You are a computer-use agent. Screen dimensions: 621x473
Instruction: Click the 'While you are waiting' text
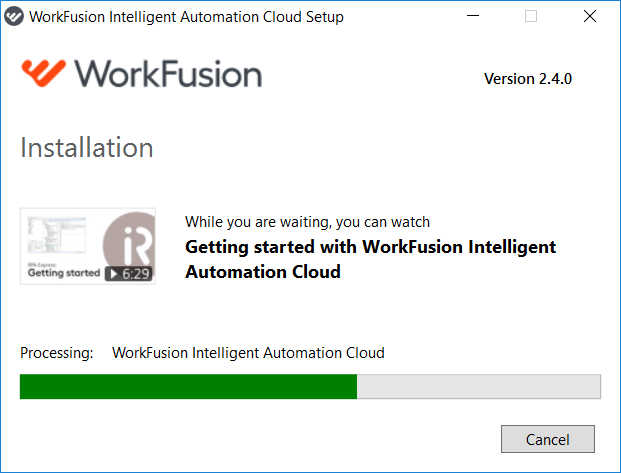click(307, 222)
